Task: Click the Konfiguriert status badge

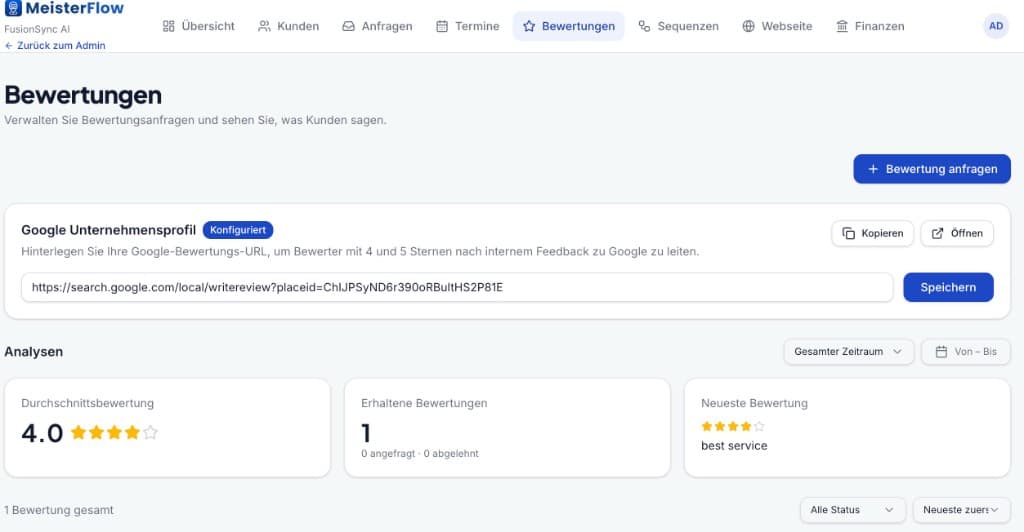Action: [x=238, y=230]
